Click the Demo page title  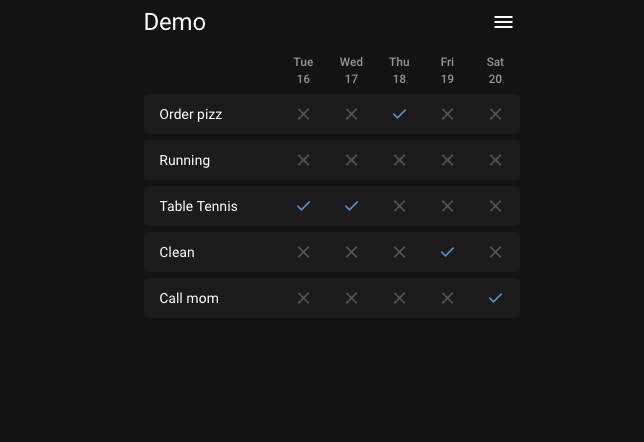175,22
